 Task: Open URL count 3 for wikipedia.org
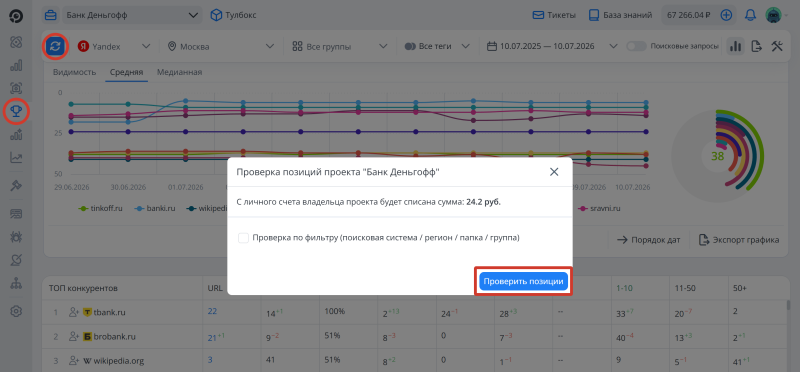pos(210,360)
